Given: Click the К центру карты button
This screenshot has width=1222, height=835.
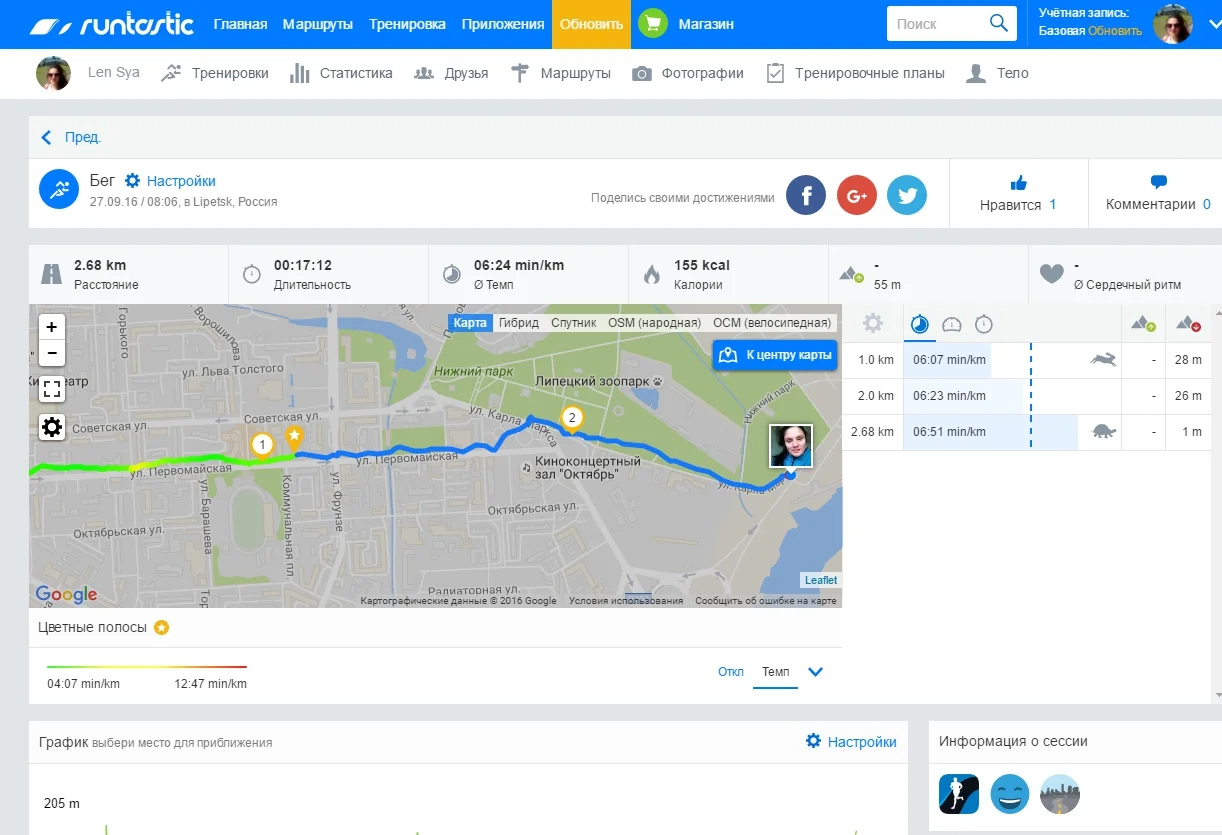Looking at the screenshot, I should point(775,355).
